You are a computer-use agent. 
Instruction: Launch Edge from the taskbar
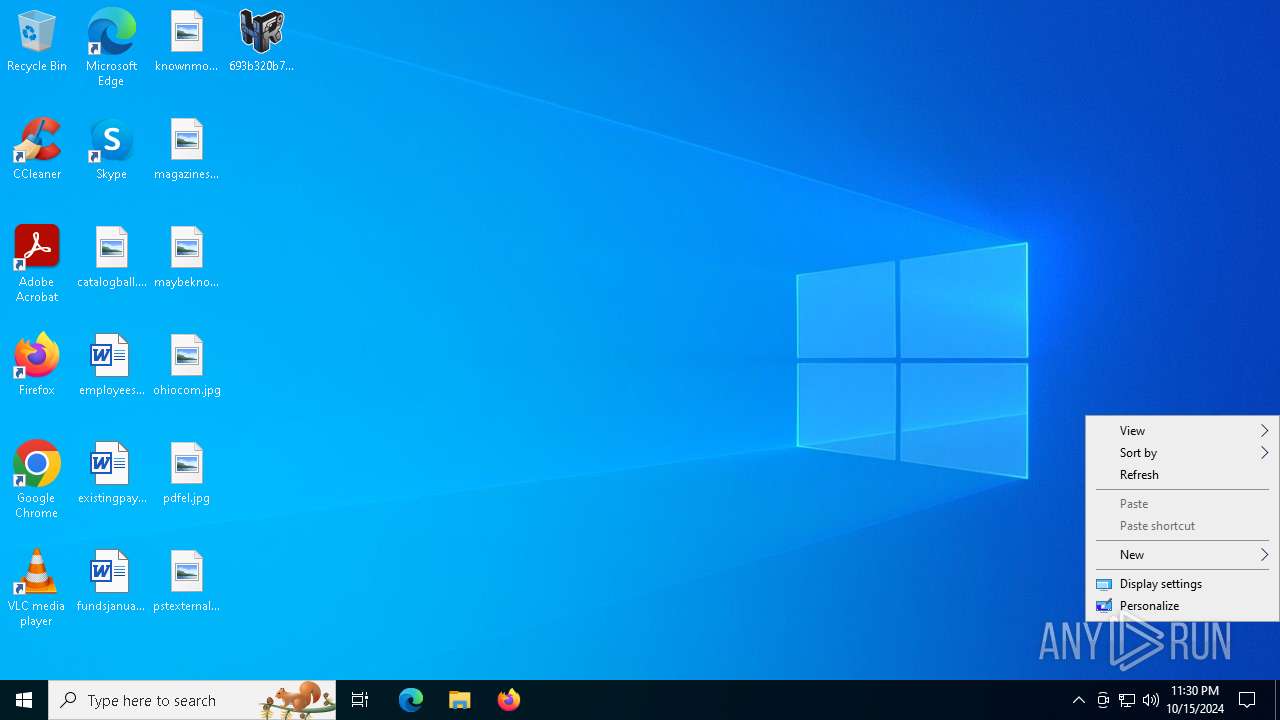coord(411,700)
